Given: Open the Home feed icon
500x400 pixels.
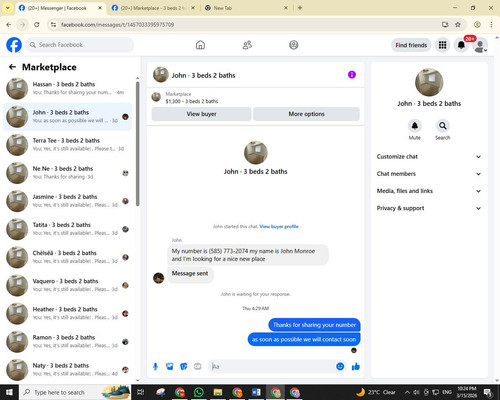Looking at the screenshot, I should [x=200, y=45].
